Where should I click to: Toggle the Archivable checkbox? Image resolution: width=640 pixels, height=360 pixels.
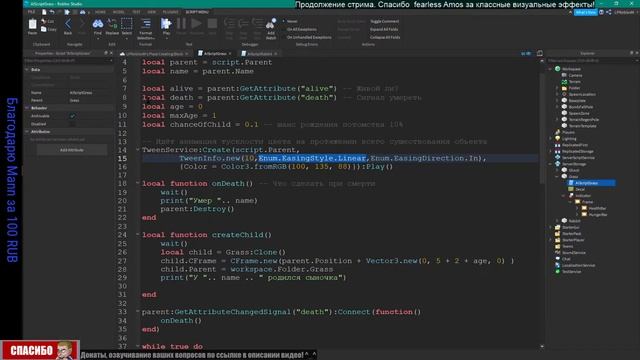click(73, 116)
